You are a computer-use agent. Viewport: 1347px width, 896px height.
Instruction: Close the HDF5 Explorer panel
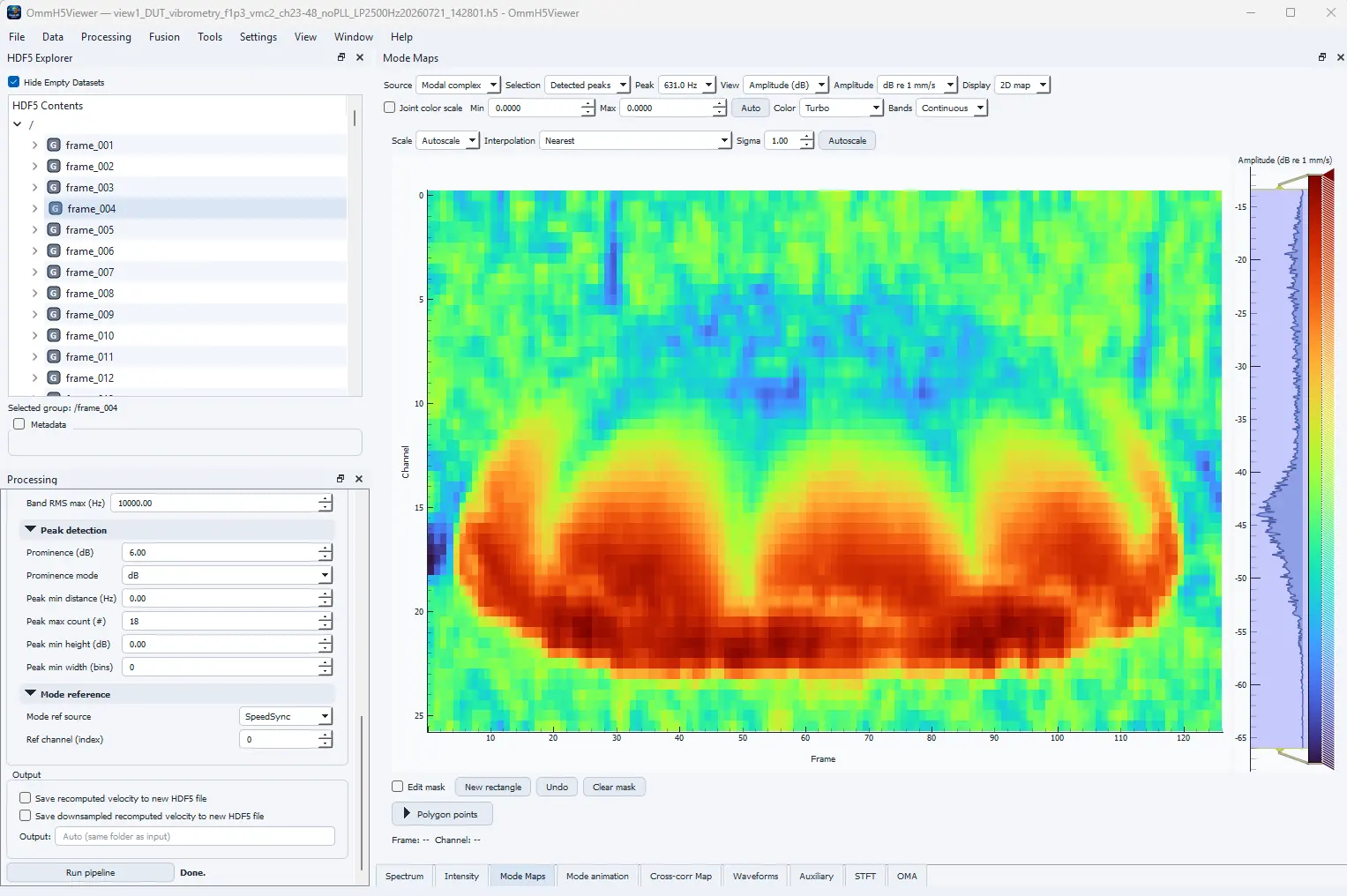[360, 57]
